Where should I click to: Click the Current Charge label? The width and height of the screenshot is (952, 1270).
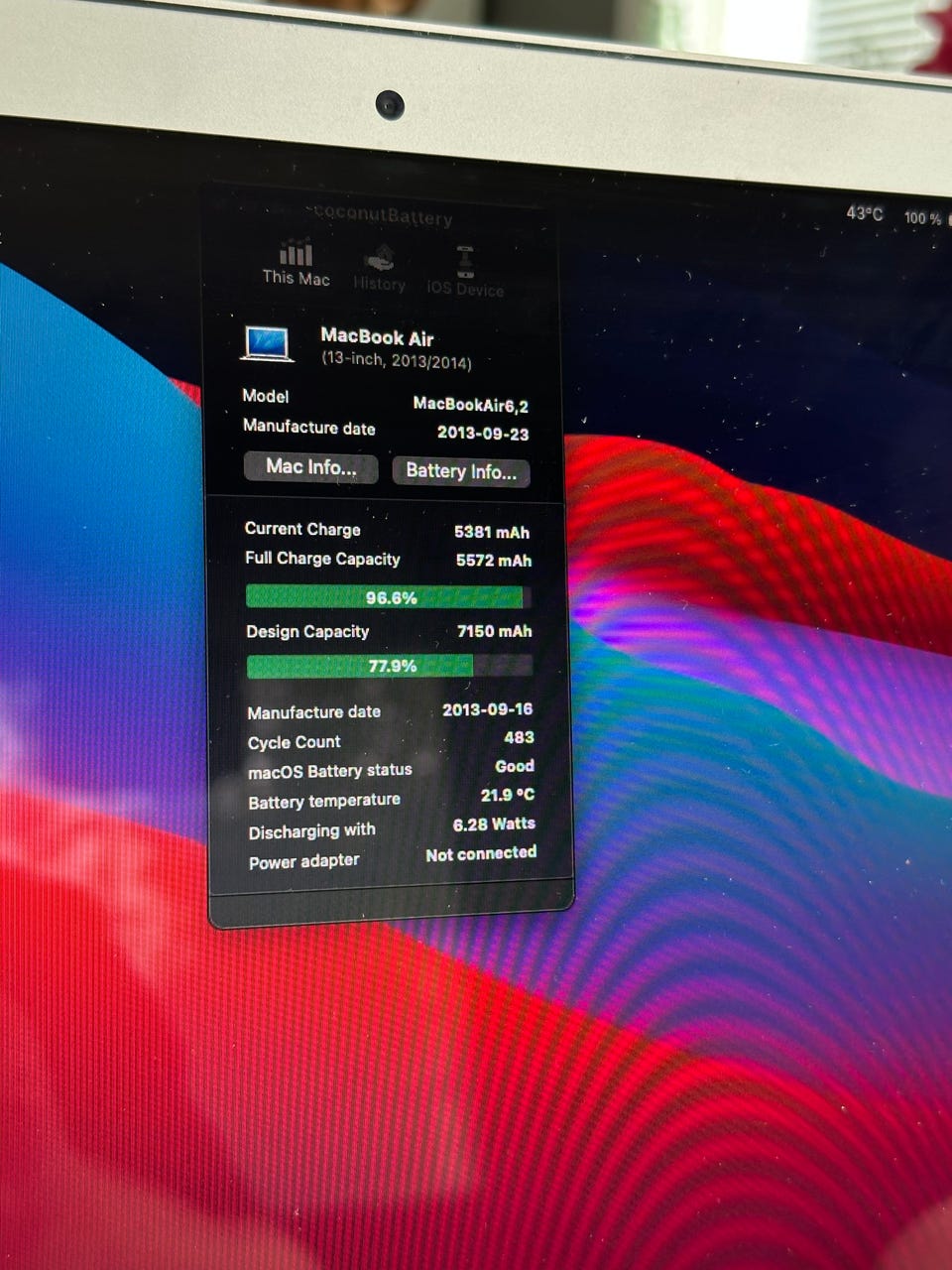tap(302, 529)
